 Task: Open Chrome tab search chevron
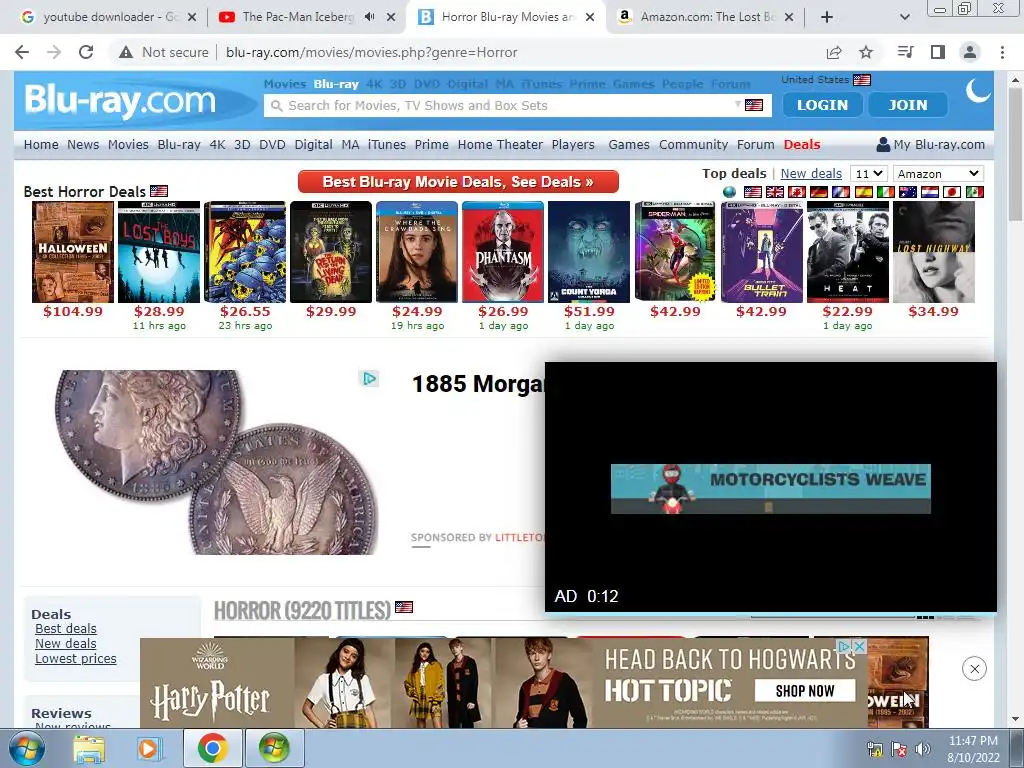tap(905, 17)
